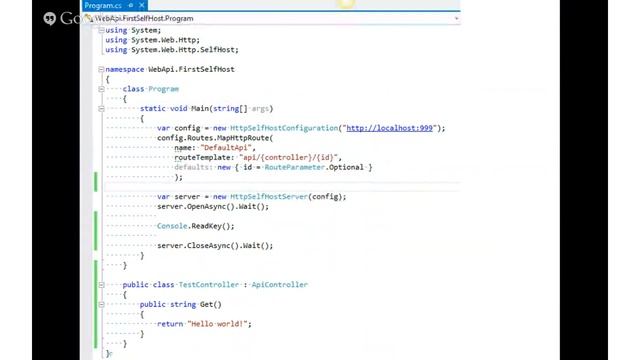Viewport: 640px width, 360px height.
Task: Open the http://localhost:999 link
Action: (x=389, y=128)
